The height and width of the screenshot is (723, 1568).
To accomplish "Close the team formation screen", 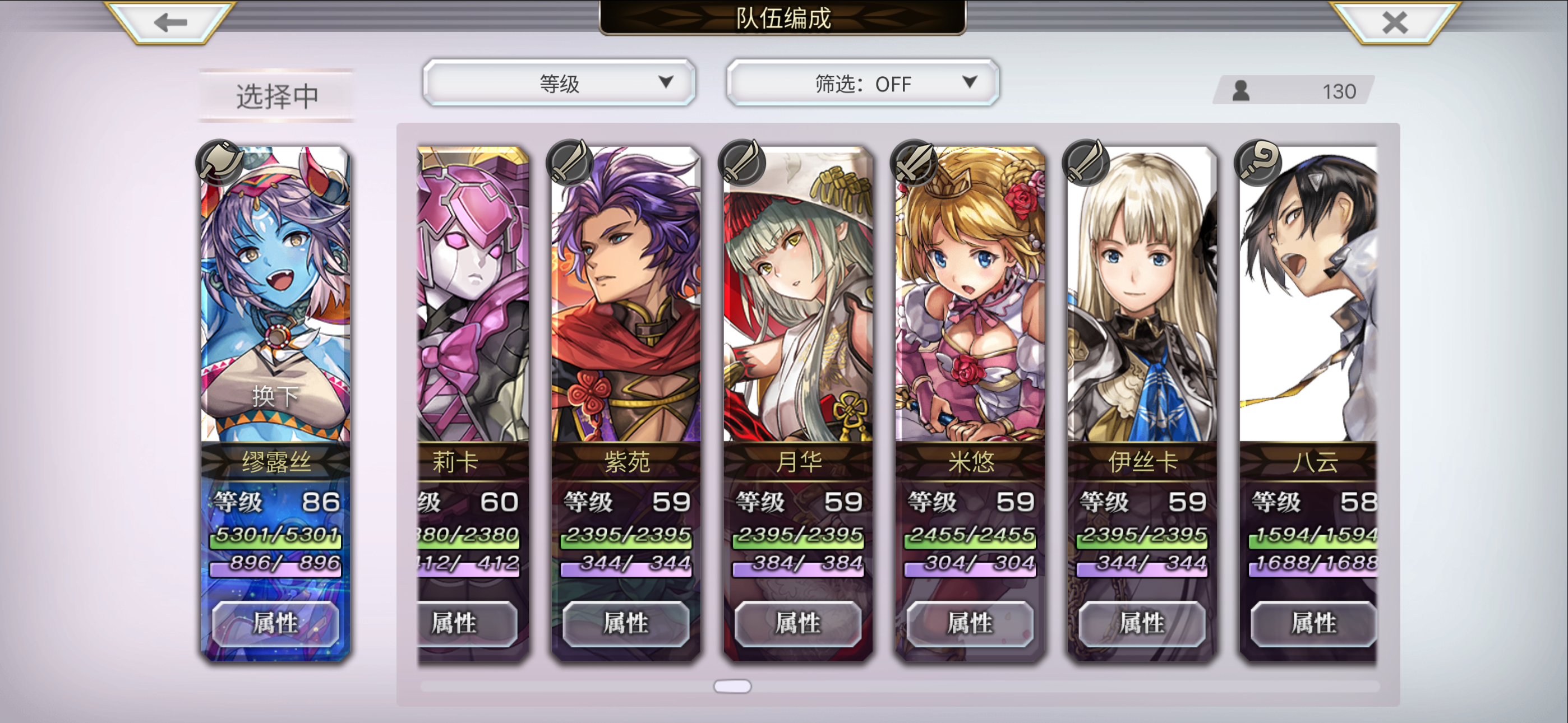I will click(1395, 22).
